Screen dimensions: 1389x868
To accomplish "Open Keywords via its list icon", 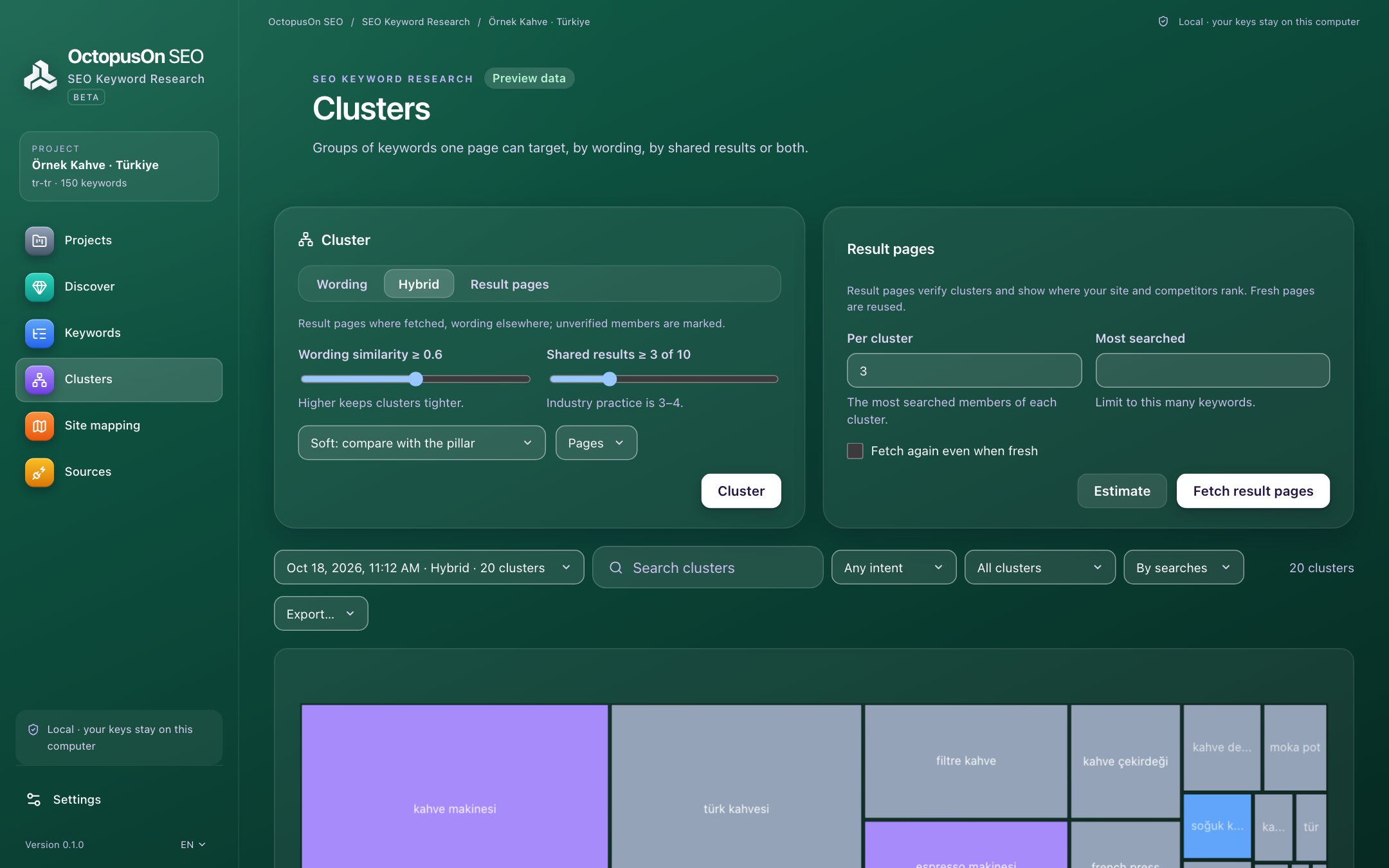I will 39,333.
